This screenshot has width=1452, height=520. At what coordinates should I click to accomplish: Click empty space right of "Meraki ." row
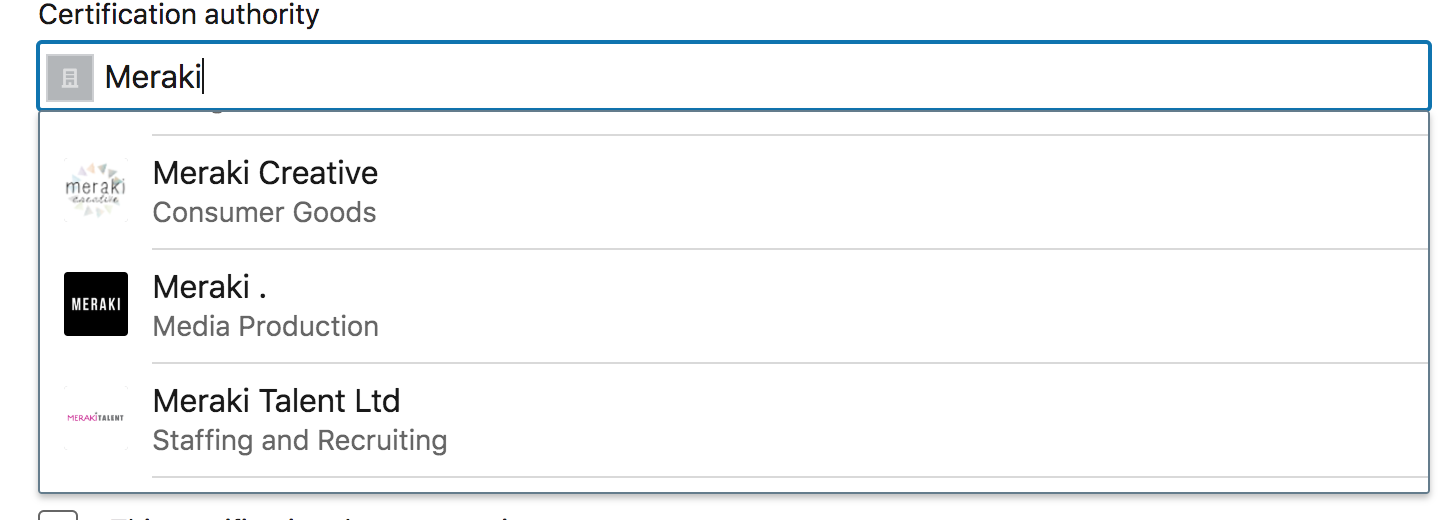900,306
